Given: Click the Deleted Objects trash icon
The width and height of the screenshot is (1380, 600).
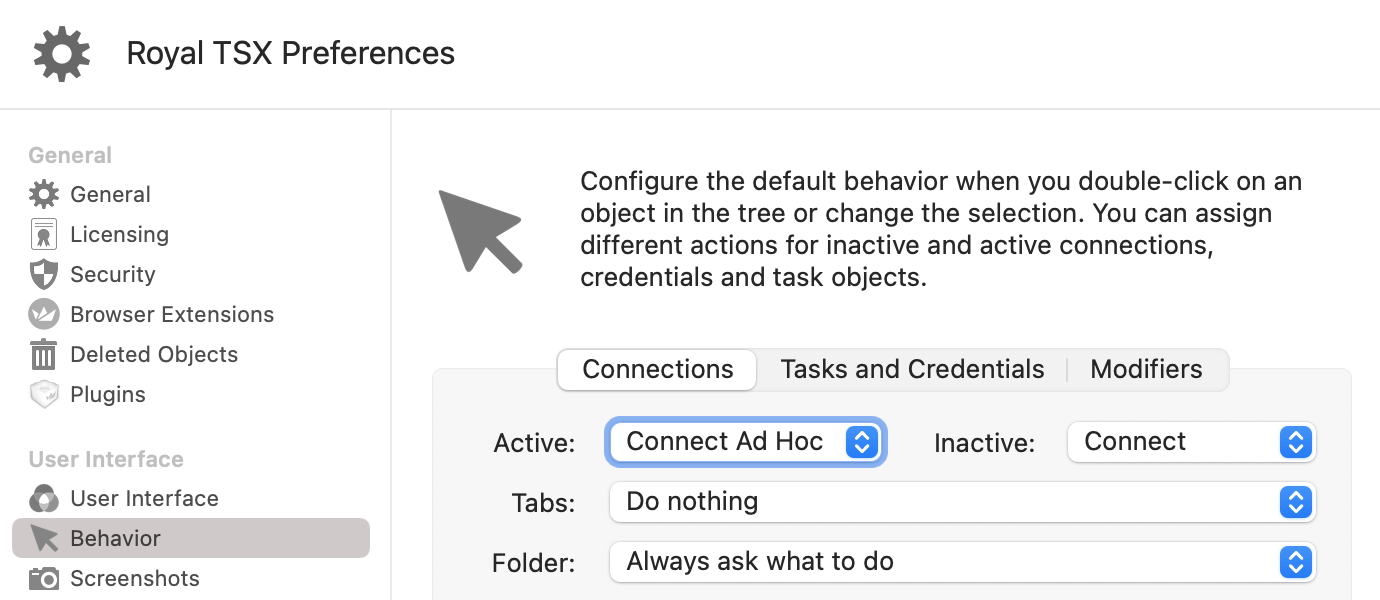Looking at the screenshot, I should tap(43, 354).
